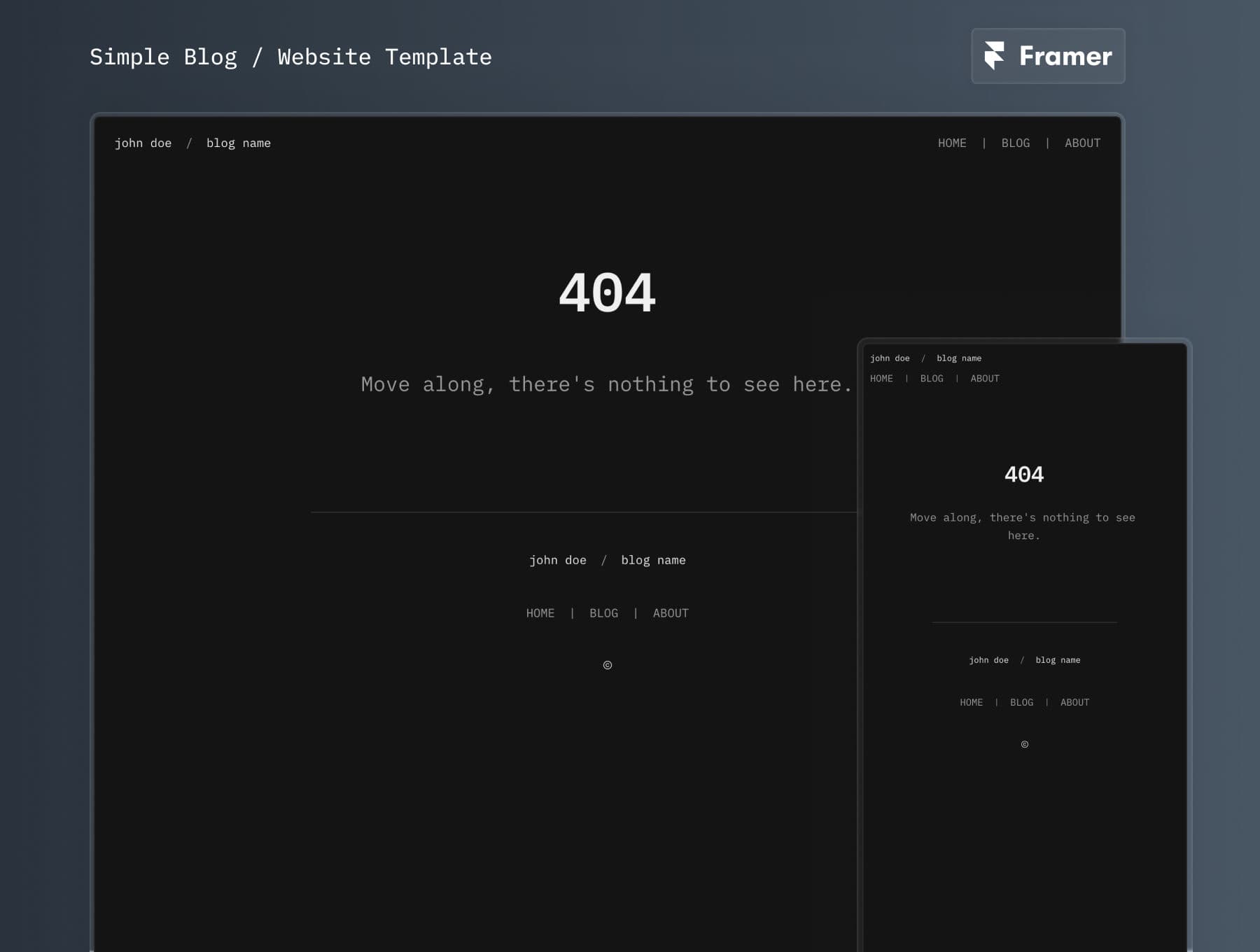Click 'blog name' in desktop header
This screenshot has height=952, width=1260.
pyautogui.click(x=238, y=143)
